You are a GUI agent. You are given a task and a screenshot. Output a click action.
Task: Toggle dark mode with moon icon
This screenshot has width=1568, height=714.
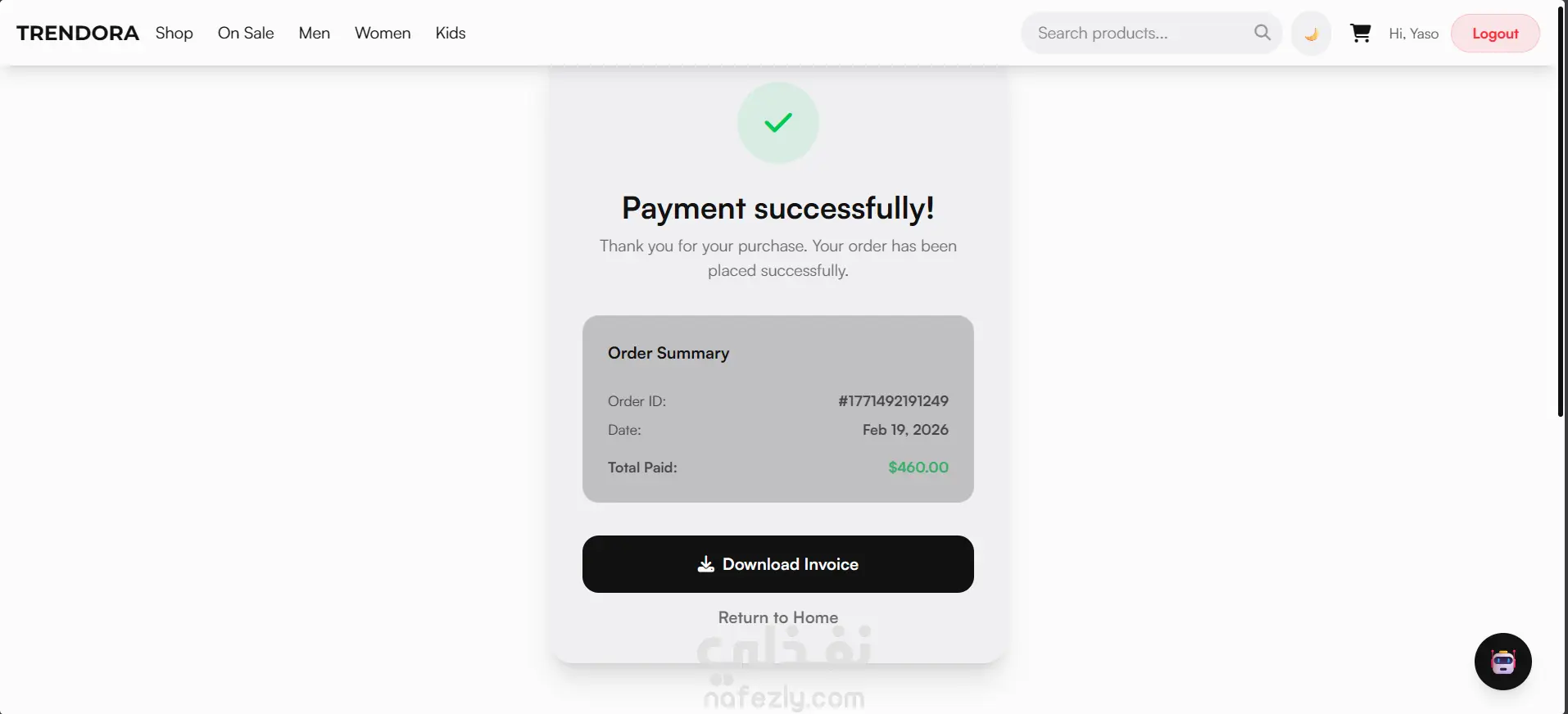[x=1311, y=34]
